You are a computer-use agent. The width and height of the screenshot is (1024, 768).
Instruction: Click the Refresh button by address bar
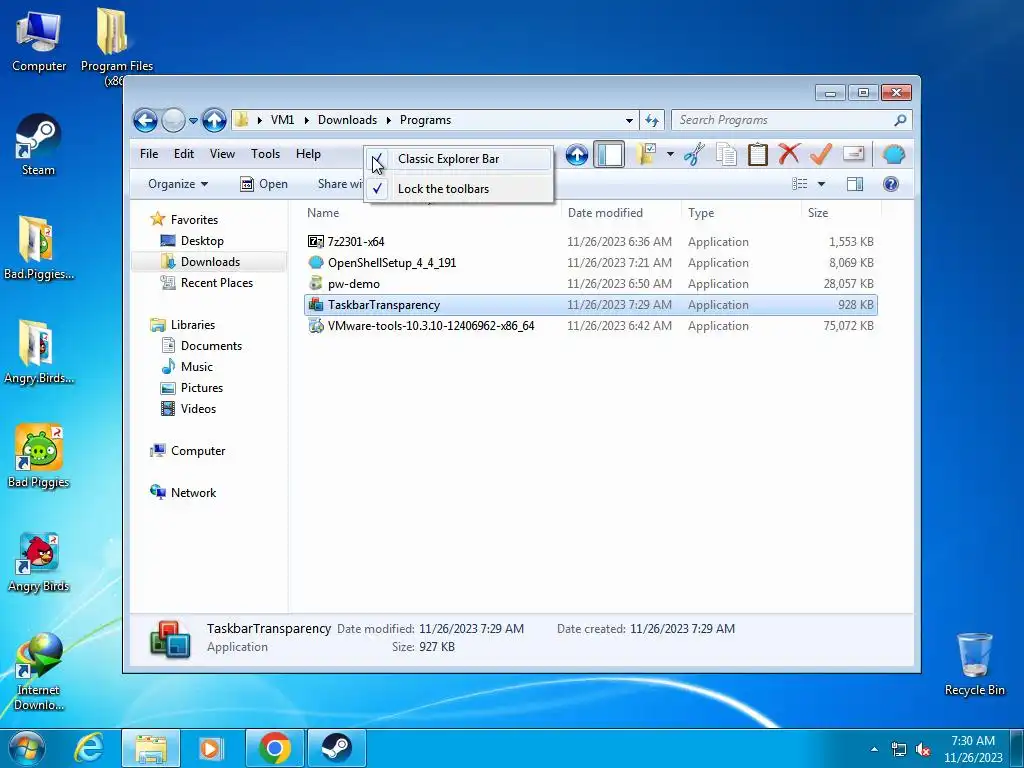(652, 120)
